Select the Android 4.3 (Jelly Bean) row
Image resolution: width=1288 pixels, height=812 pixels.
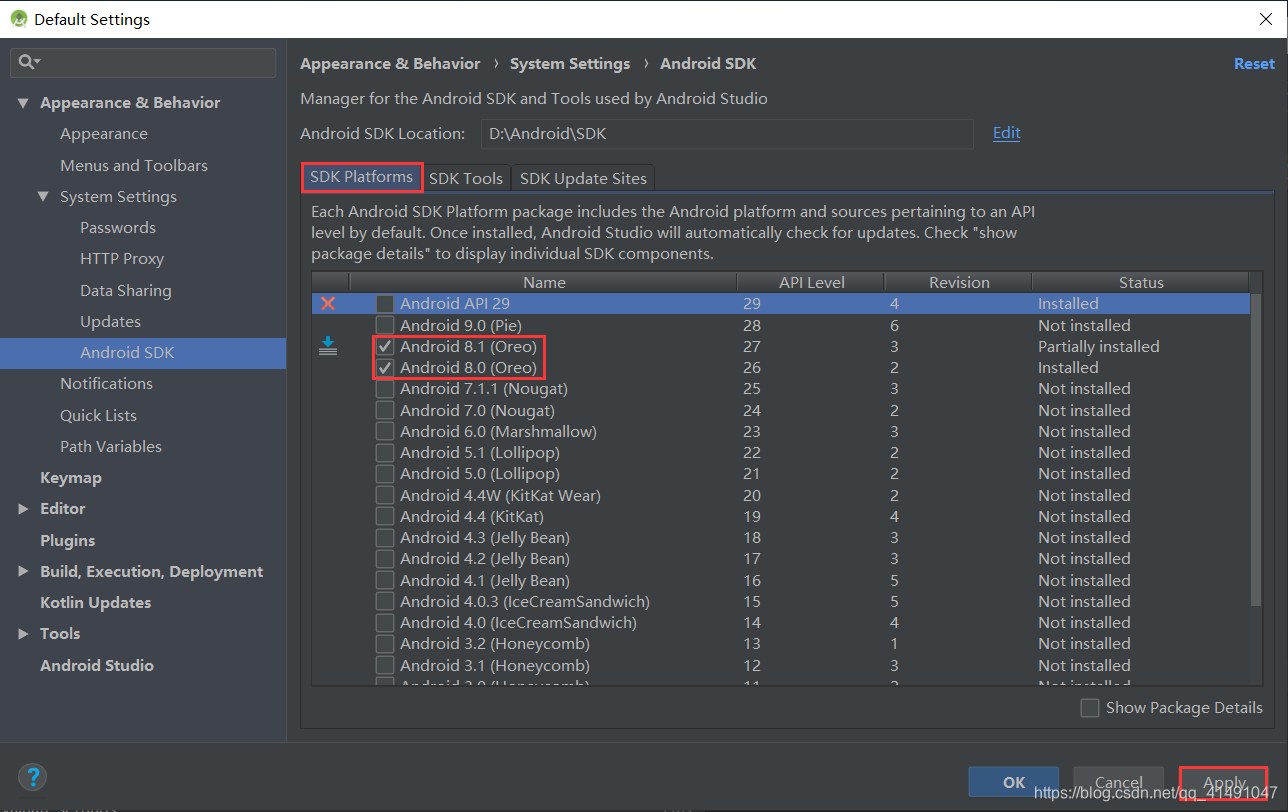pyautogui.click(x=780, y=538)
